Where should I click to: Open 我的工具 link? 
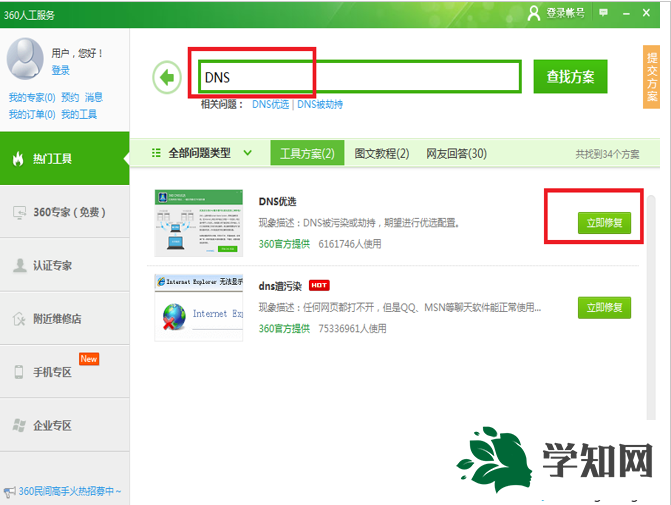point(79,114)
